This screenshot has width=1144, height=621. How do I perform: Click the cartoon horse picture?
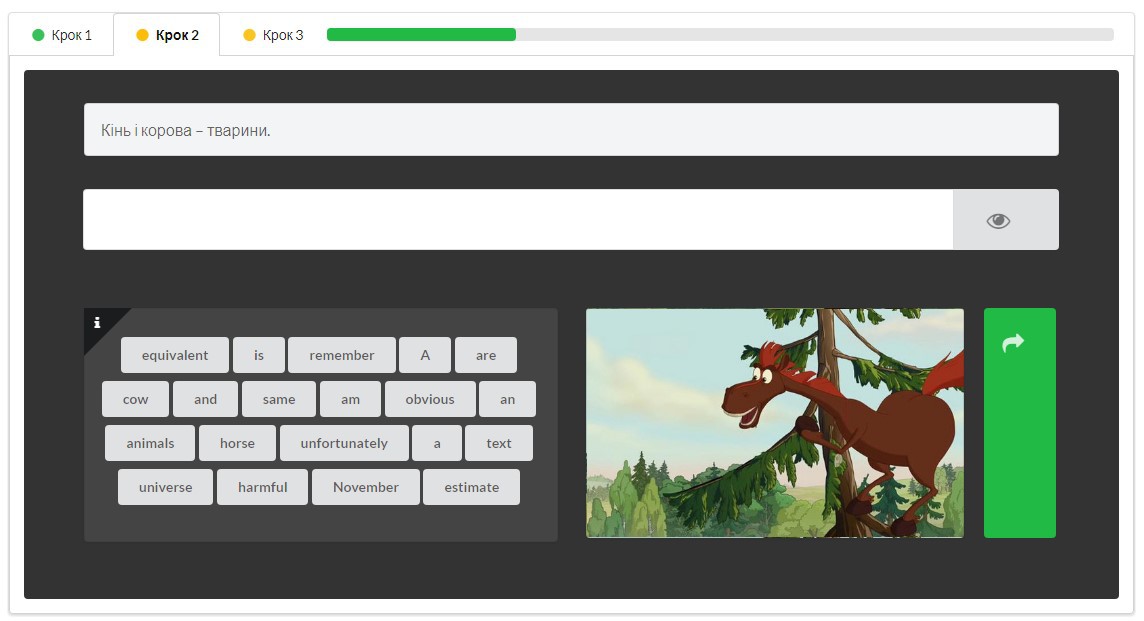pyautogui.click(x=775, y=423)
